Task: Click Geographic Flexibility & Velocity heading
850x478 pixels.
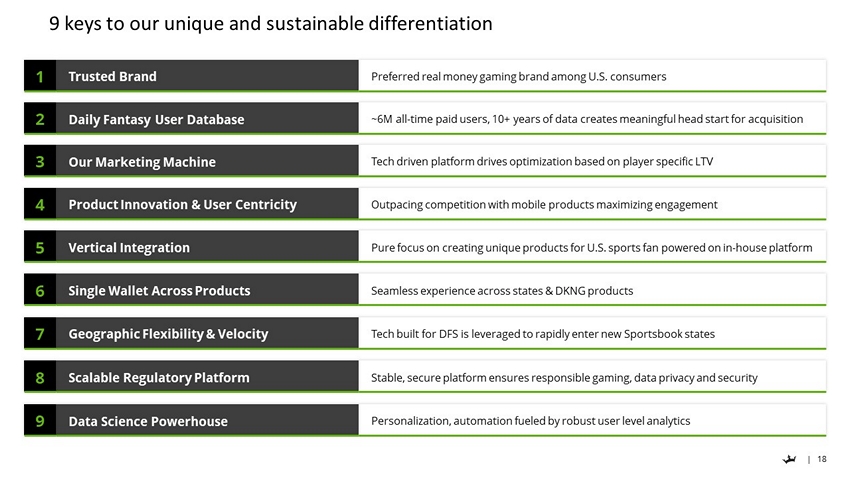Action: [x=168, y=334]
